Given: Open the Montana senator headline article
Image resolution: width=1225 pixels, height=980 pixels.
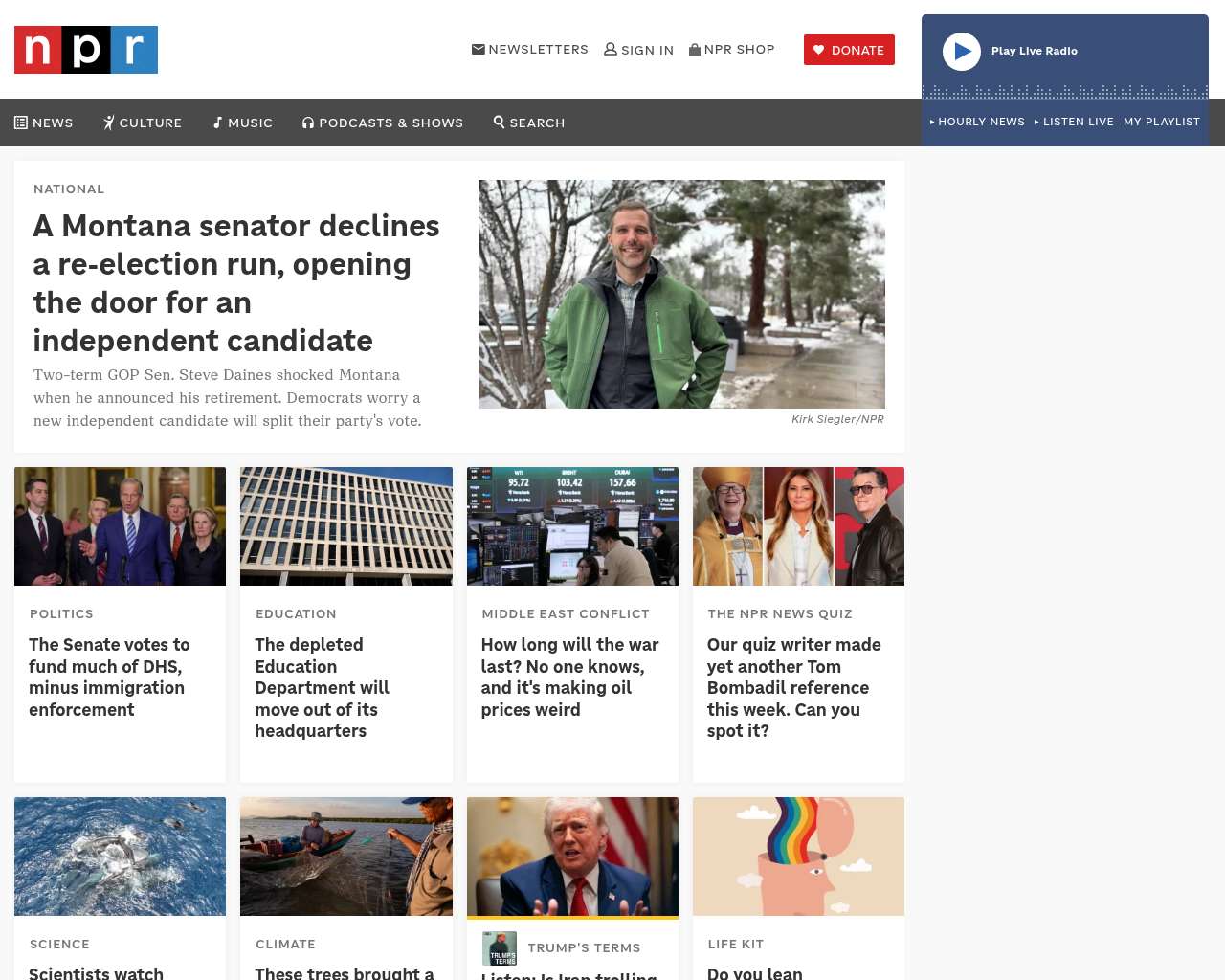Looking at the screenshot, I should pos(236,282).
